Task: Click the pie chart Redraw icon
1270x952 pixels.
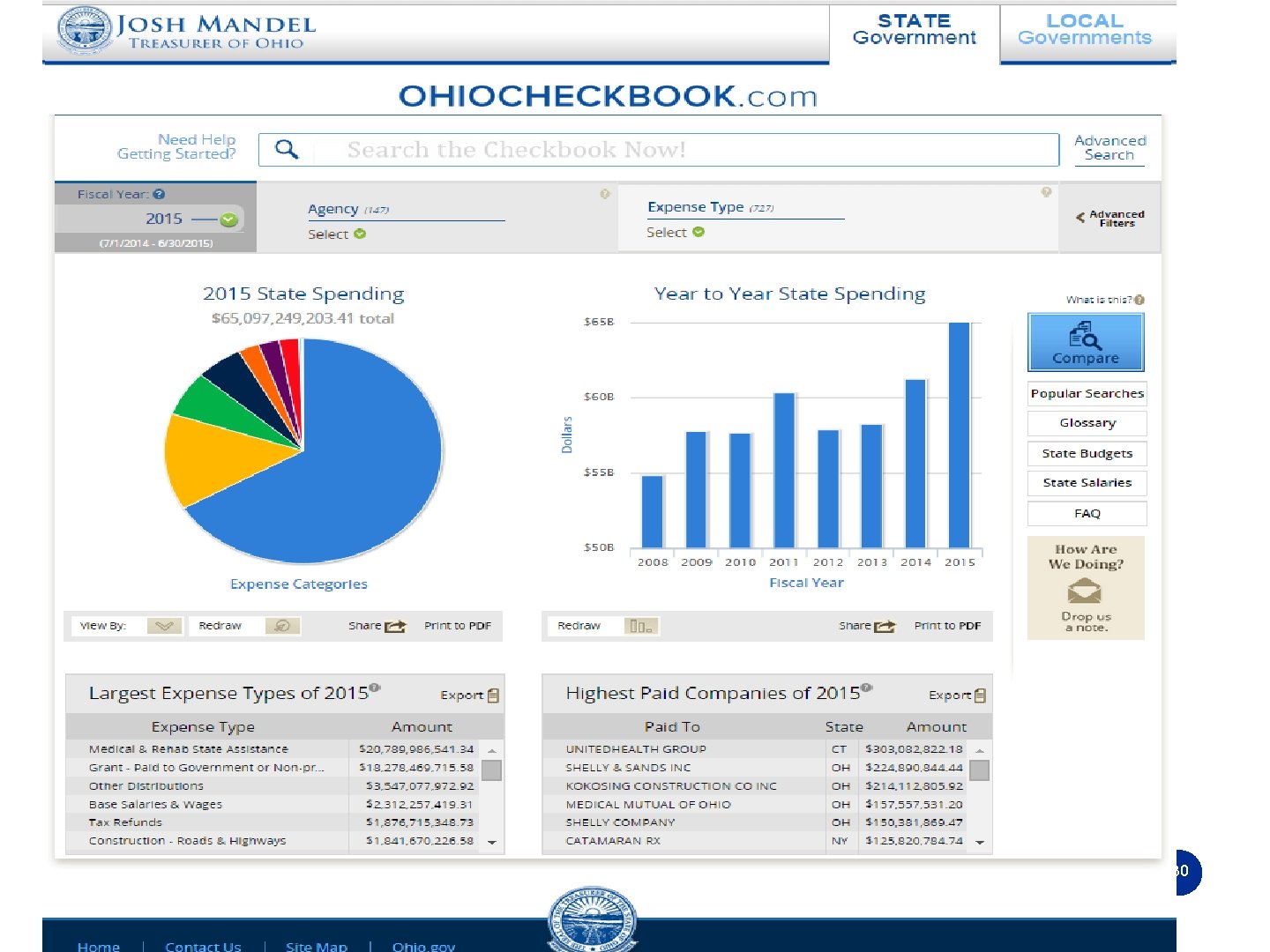Action: pyautogui.click(x=283, y=626)
